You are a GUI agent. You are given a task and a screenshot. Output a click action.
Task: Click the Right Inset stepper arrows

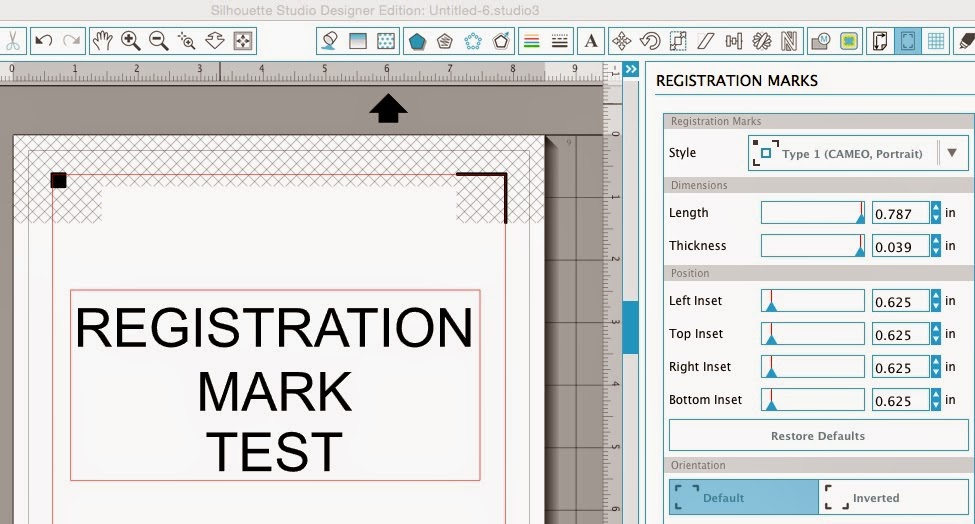(x=936, y=367)
